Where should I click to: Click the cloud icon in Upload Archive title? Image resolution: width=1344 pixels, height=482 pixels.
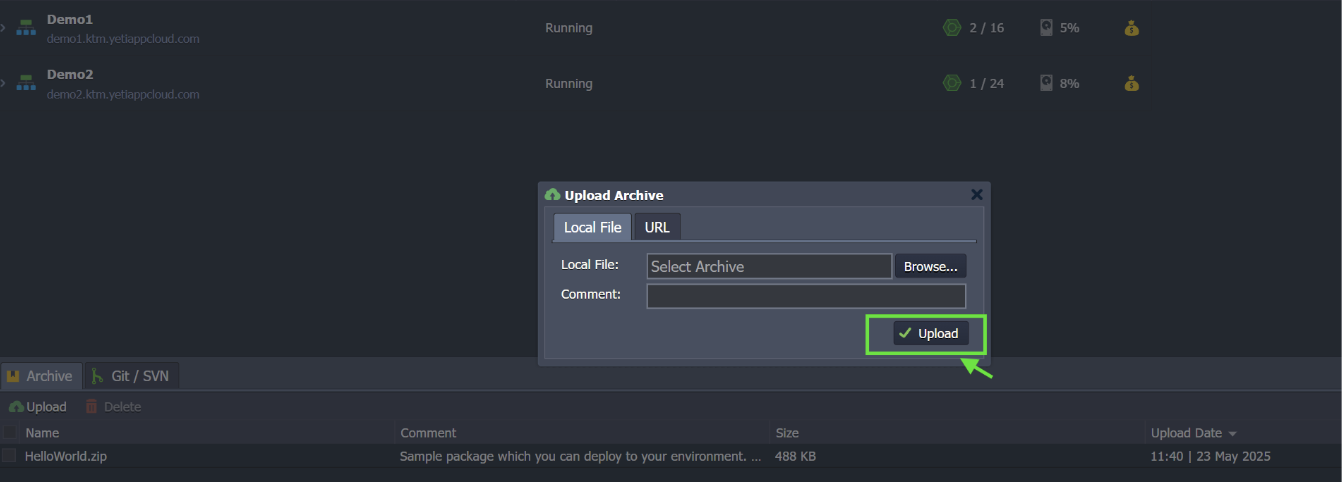coord(553,195)
